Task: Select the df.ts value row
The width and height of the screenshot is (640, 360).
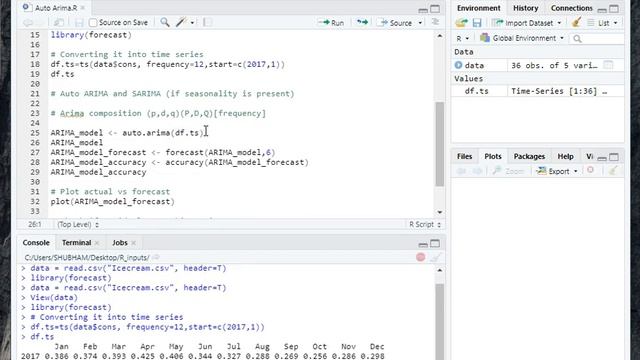Action: [x=537, y=91]
